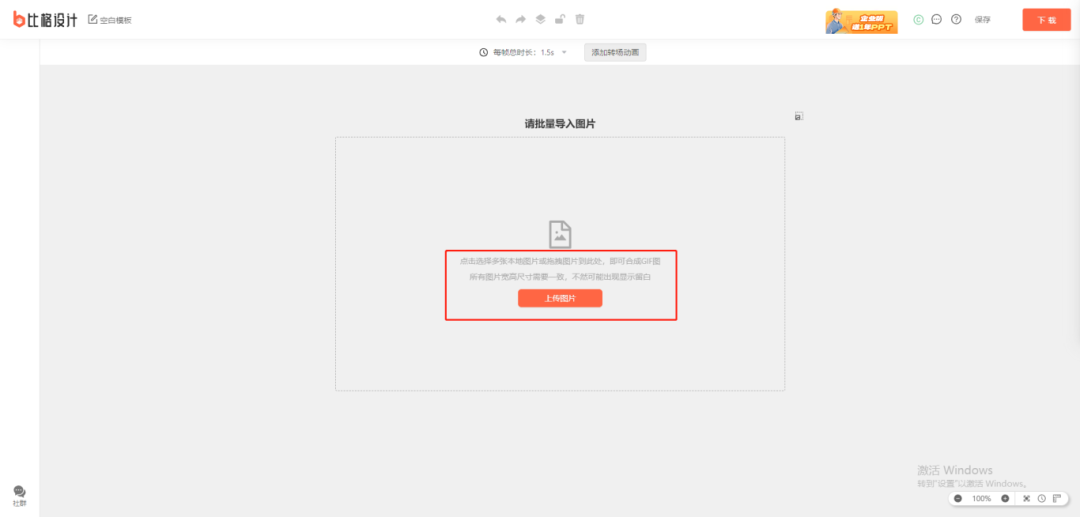This screenshot has width=1080, height=517.
Task: Click the redo arrow icon
Action: pos(520,19)
